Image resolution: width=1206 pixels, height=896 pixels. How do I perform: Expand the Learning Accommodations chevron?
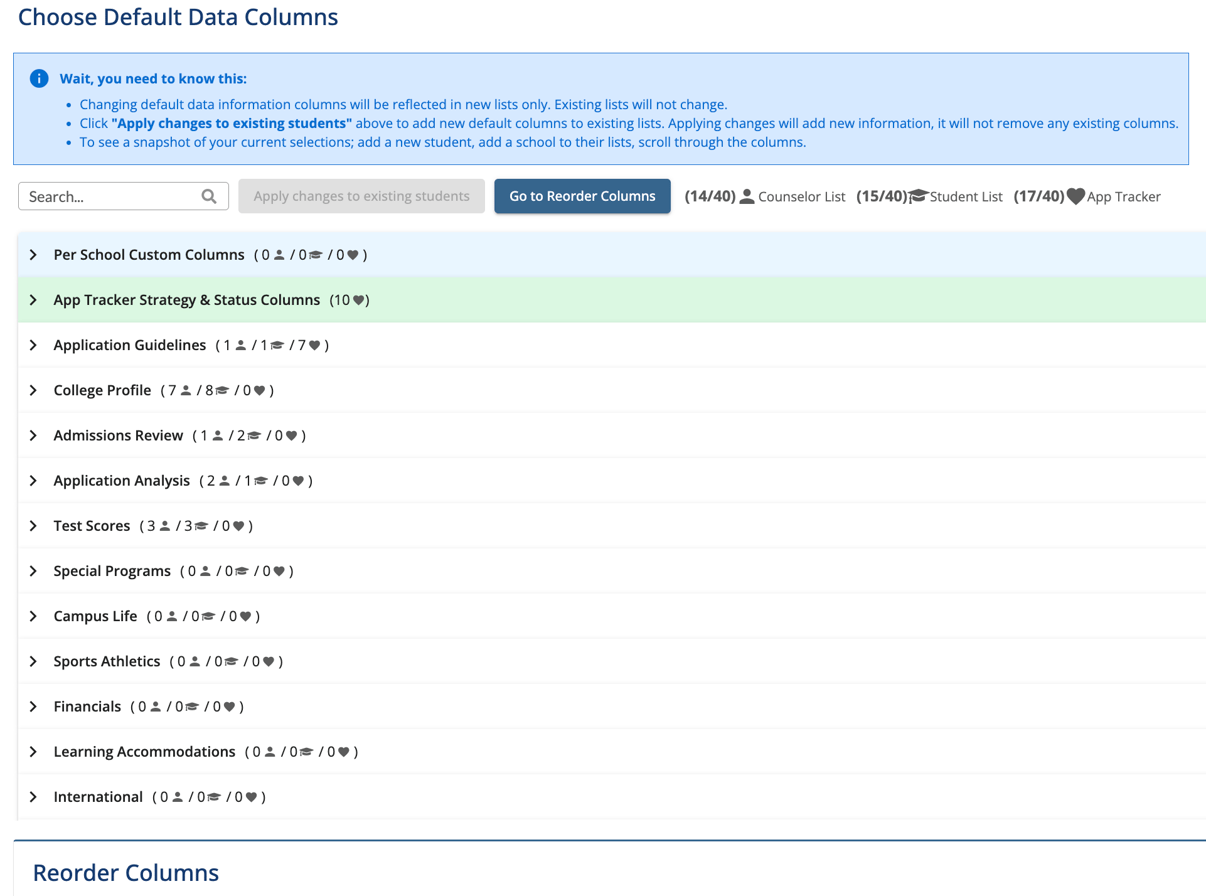coord(33,752)
